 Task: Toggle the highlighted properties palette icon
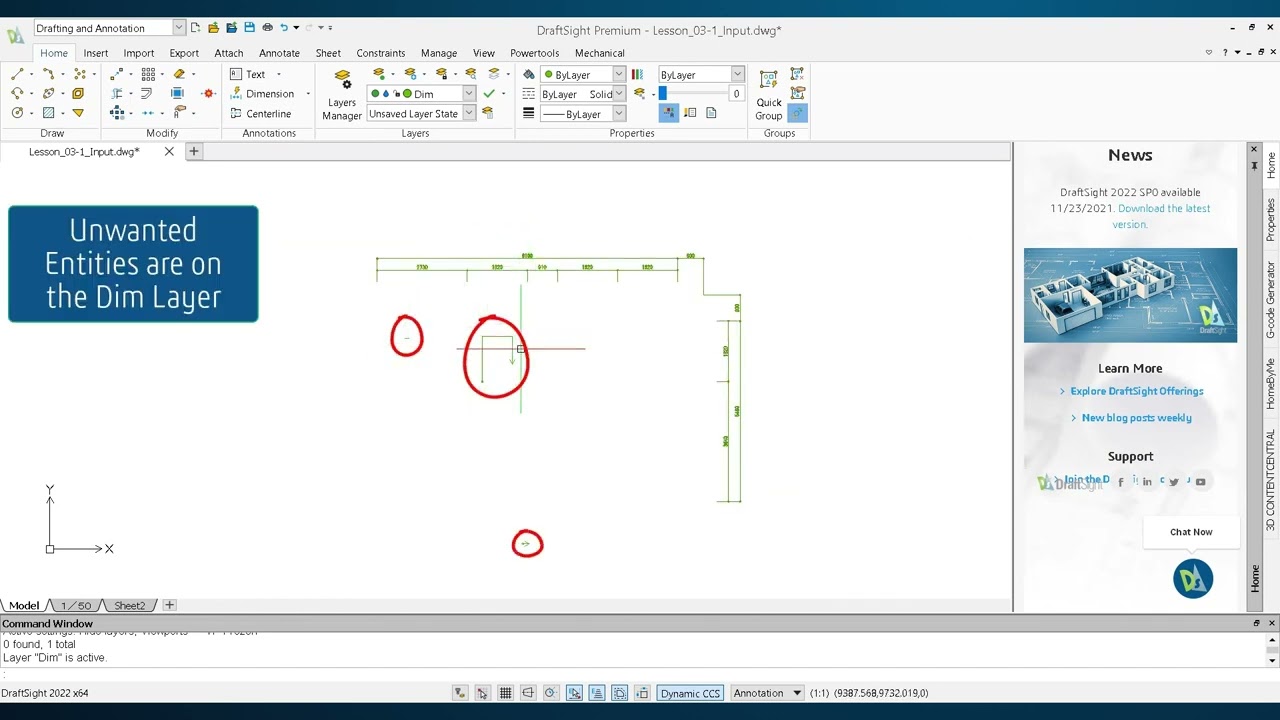[669, 113]
